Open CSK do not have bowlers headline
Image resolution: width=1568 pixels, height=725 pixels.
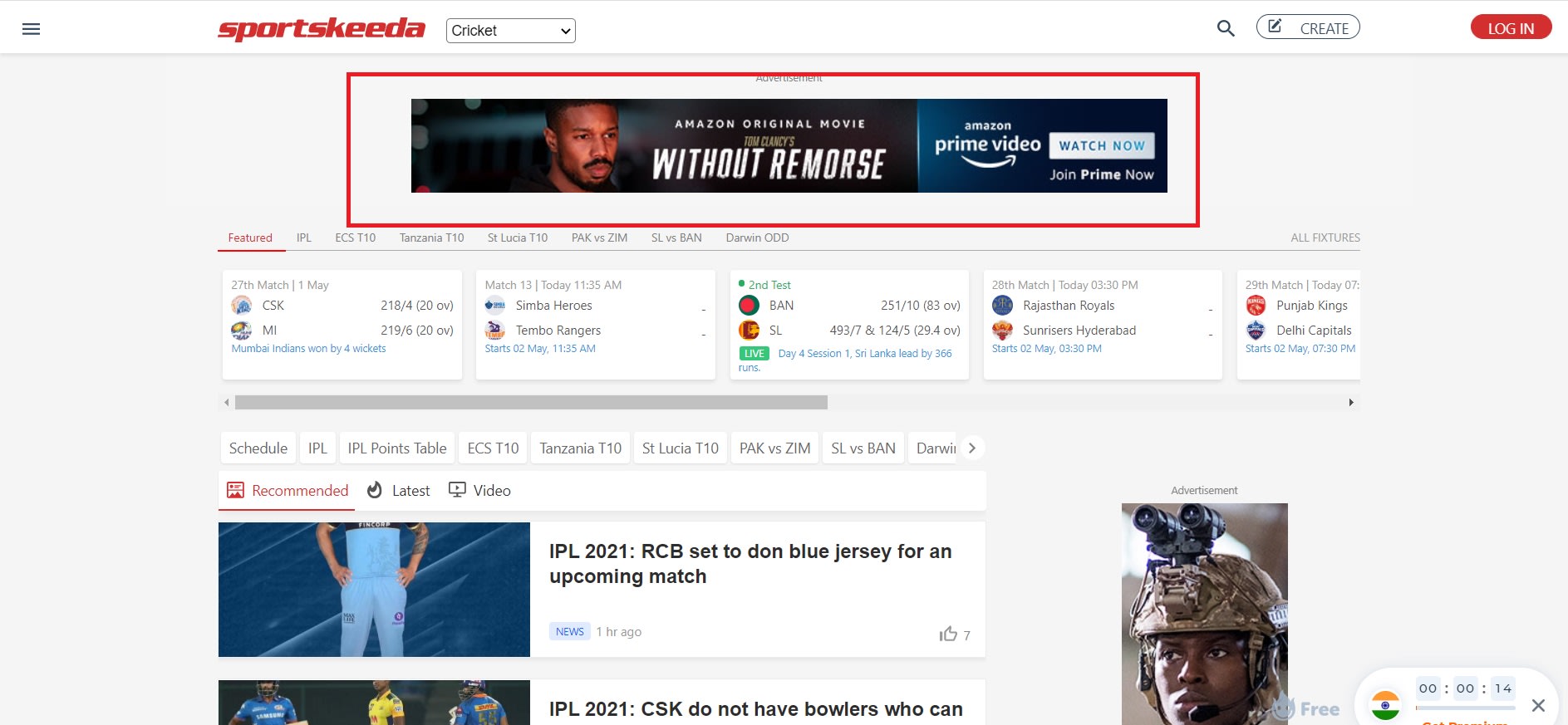pyautogui.click(x=756, y=709)
